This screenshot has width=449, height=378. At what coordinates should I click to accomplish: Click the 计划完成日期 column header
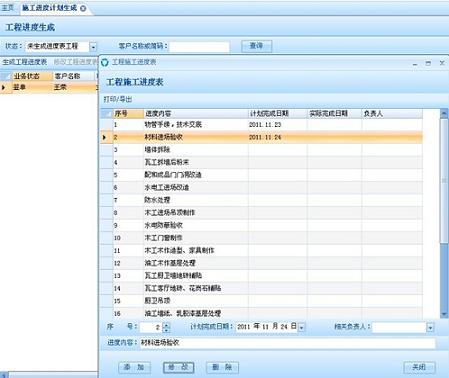tap(278, 114)
